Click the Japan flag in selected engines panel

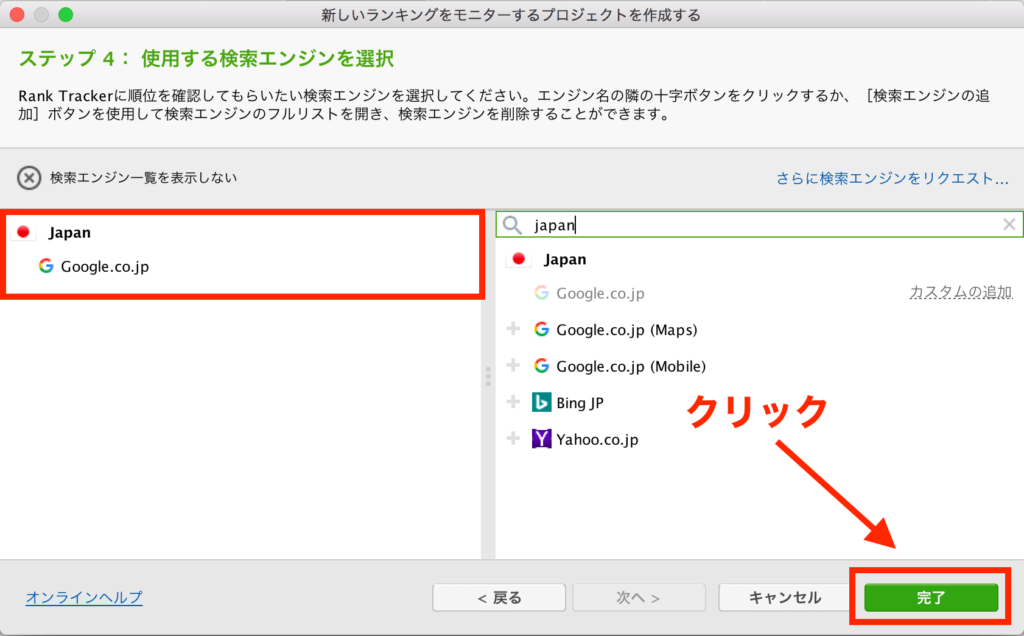pos(24,232)
